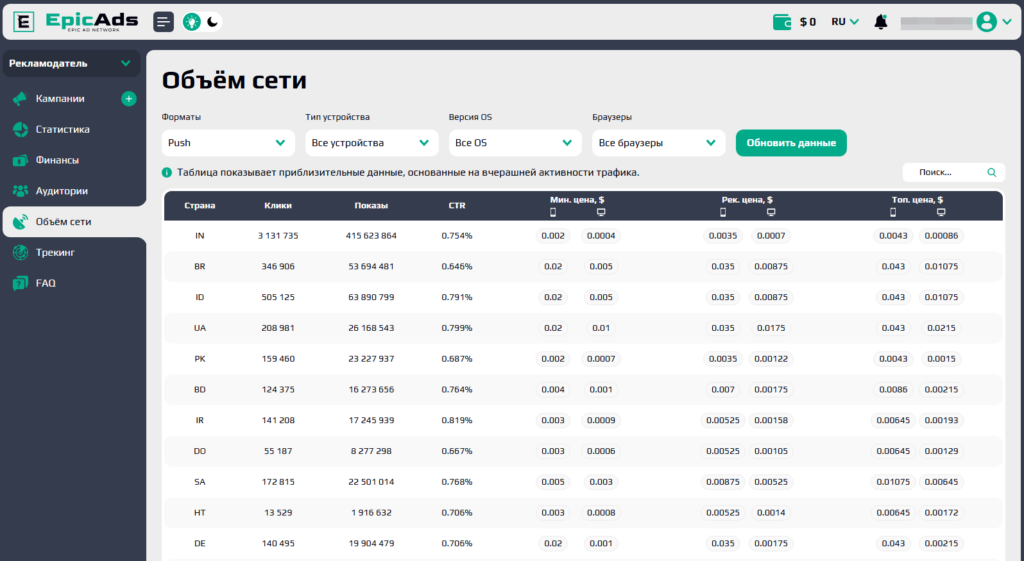Click the green info icon by table note
This screenshot has width=1024, height=561.
pos(167,172)
